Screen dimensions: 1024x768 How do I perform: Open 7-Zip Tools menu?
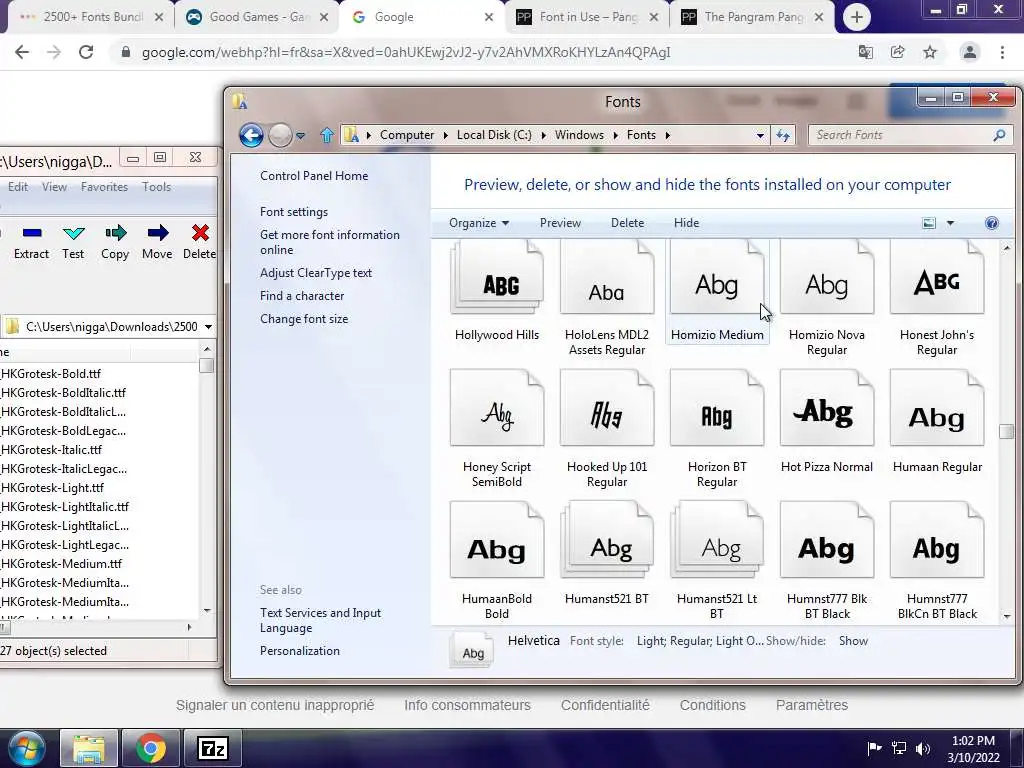pos(156,187)
